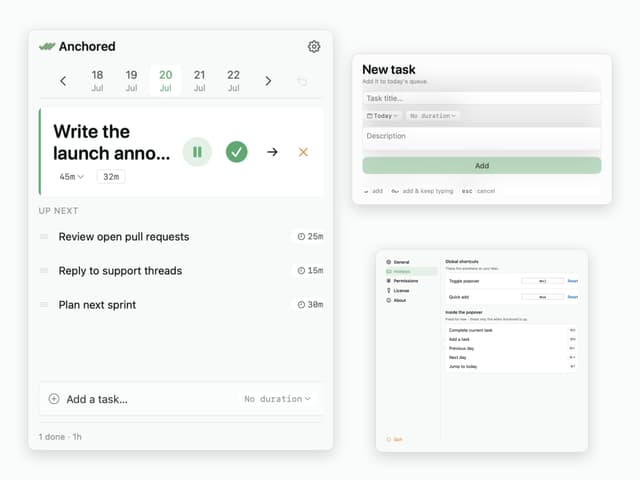Click clock icon on Review open pull requests
The width and height of the screenshot is (640, 480).
click(301, 236)
